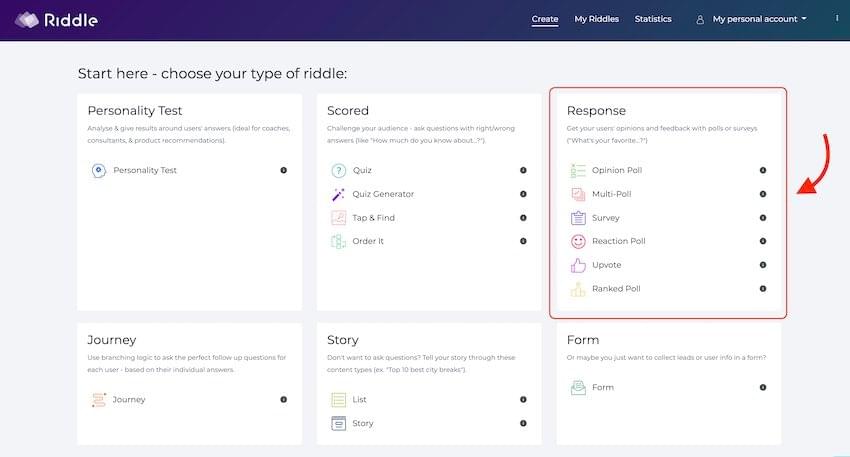Click the Ranked Poll podium icon
This screenshot has height=457, width=850.
coord(578,289)
